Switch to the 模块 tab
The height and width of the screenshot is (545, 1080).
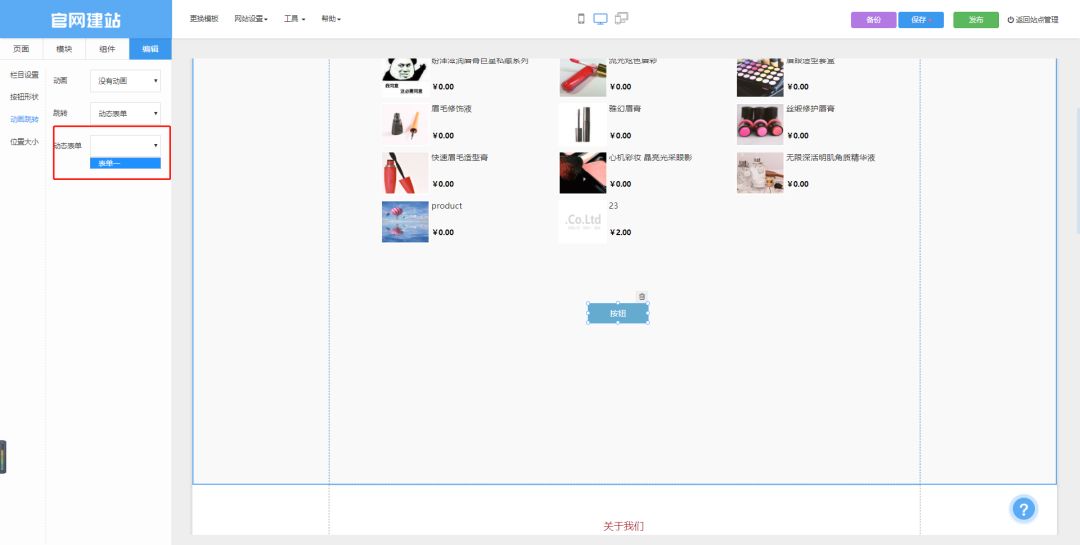64,49
